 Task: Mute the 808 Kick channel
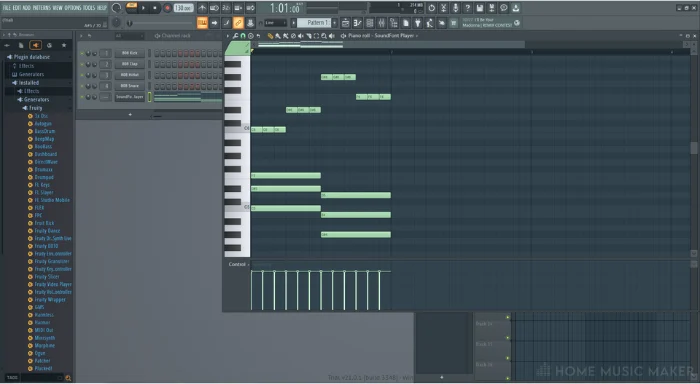82,53
